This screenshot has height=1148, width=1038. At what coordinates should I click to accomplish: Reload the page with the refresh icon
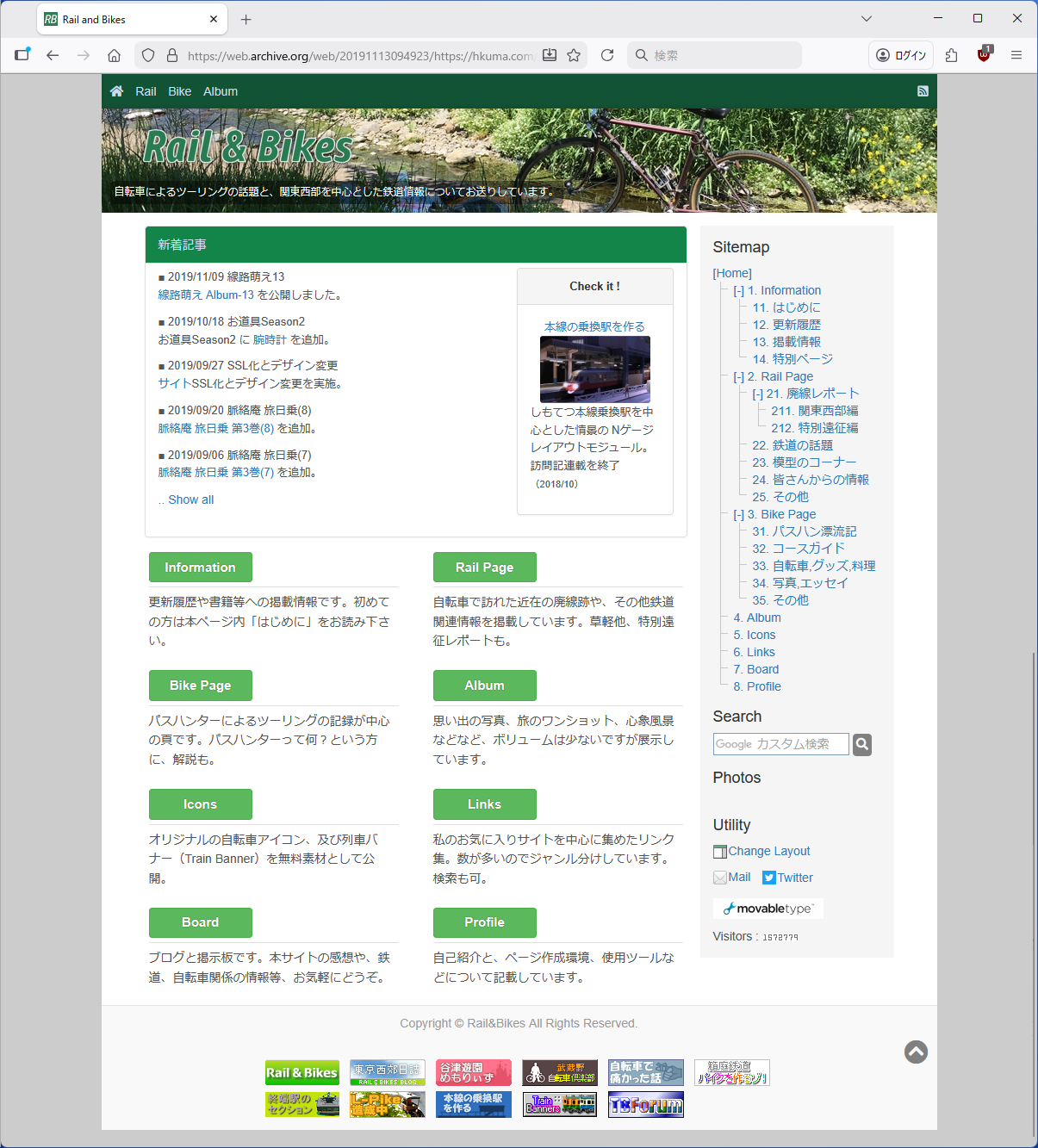tap(607, 55)
